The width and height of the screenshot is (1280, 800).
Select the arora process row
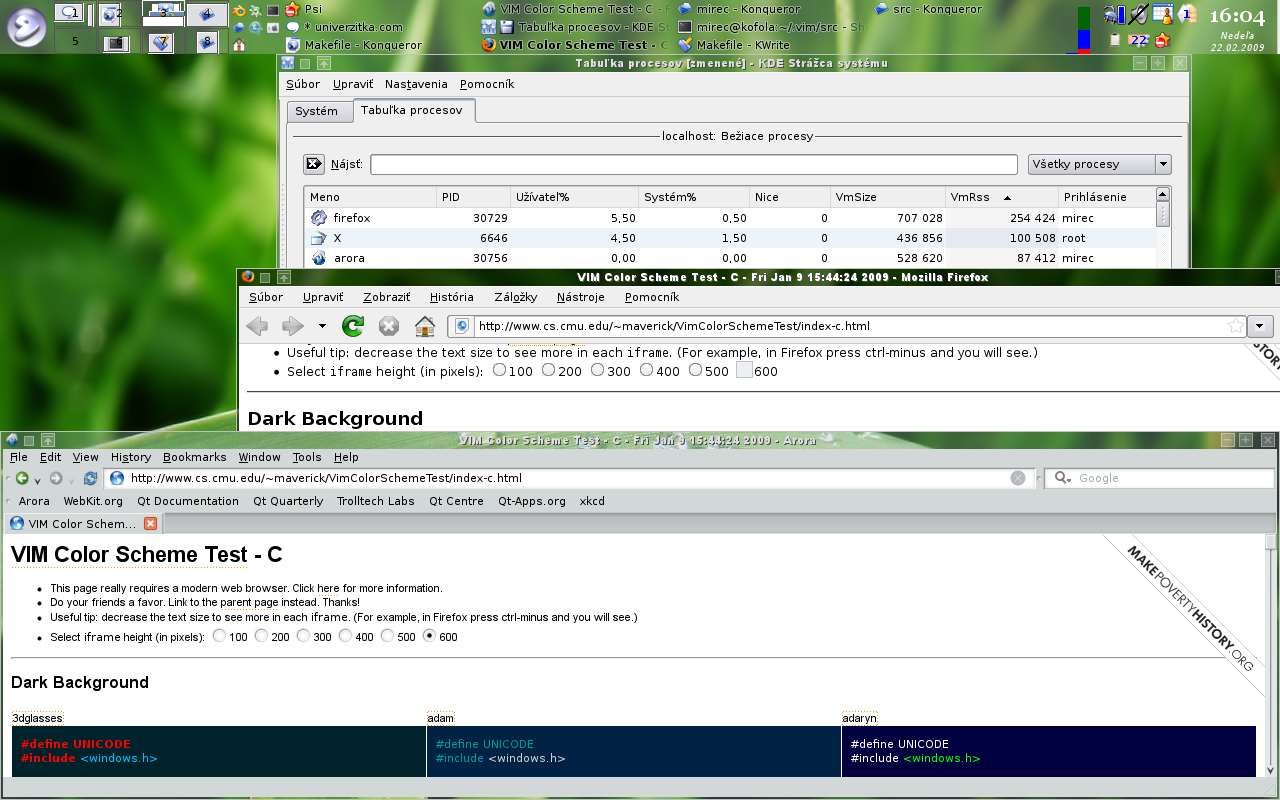[x=730, y=258]
